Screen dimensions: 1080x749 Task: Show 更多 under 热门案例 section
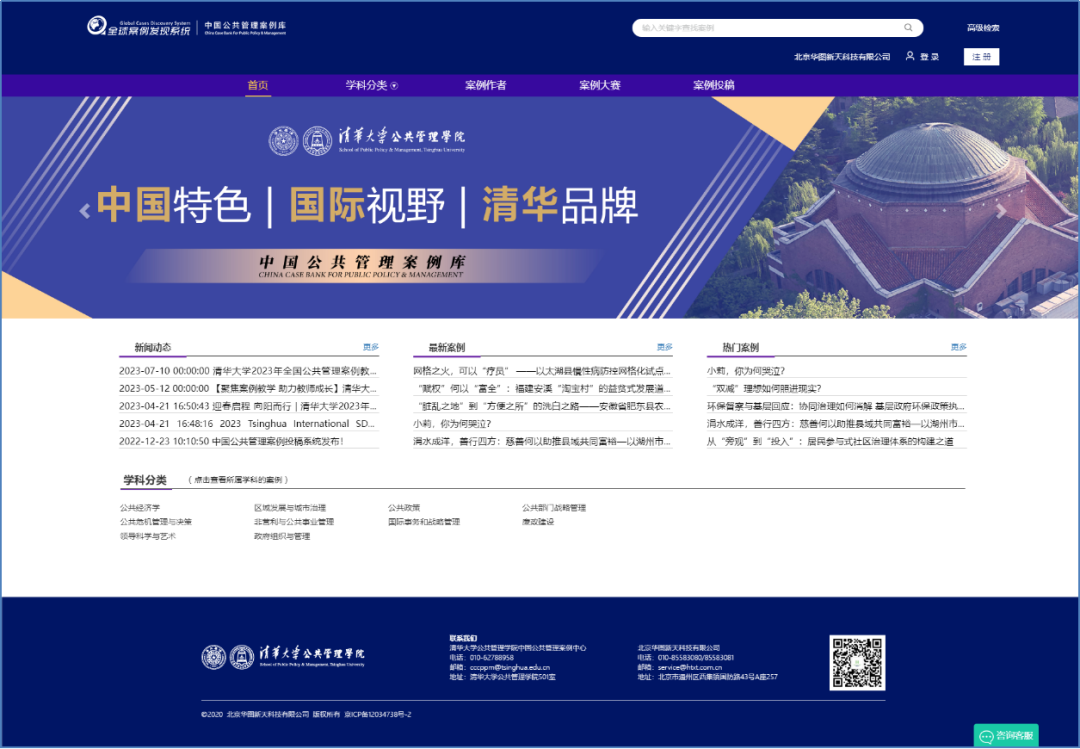coord(958,347)
